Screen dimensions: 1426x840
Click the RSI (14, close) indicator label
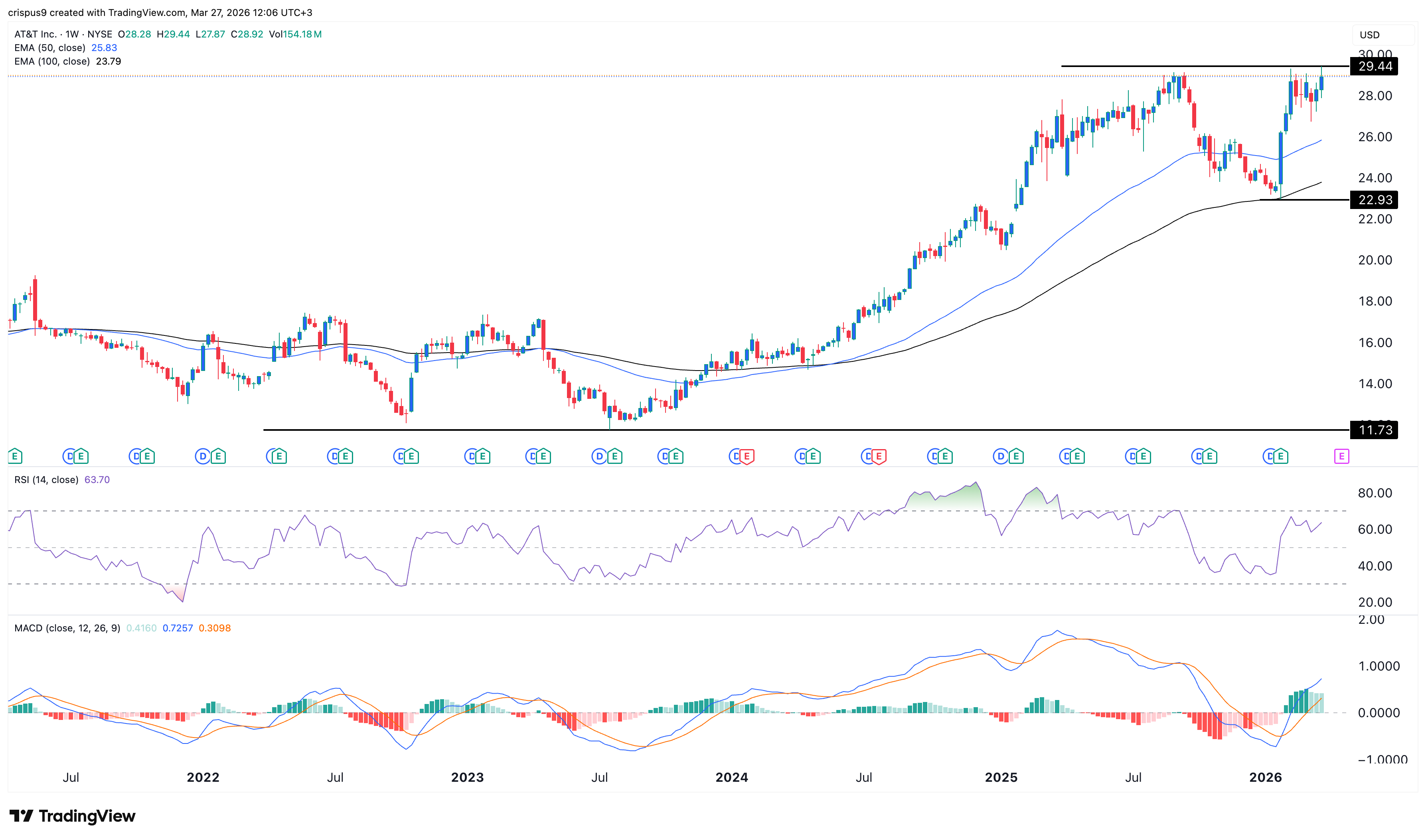pos(46,480)
